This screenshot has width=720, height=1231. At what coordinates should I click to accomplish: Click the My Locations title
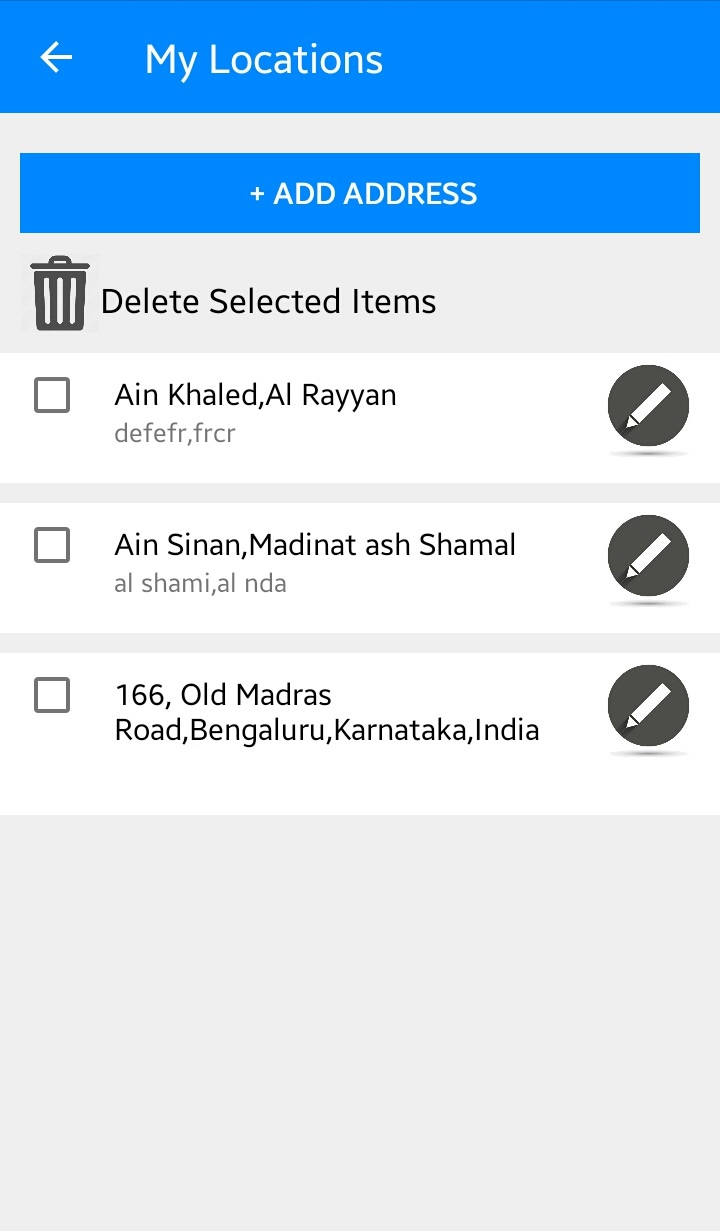point(263,59)
